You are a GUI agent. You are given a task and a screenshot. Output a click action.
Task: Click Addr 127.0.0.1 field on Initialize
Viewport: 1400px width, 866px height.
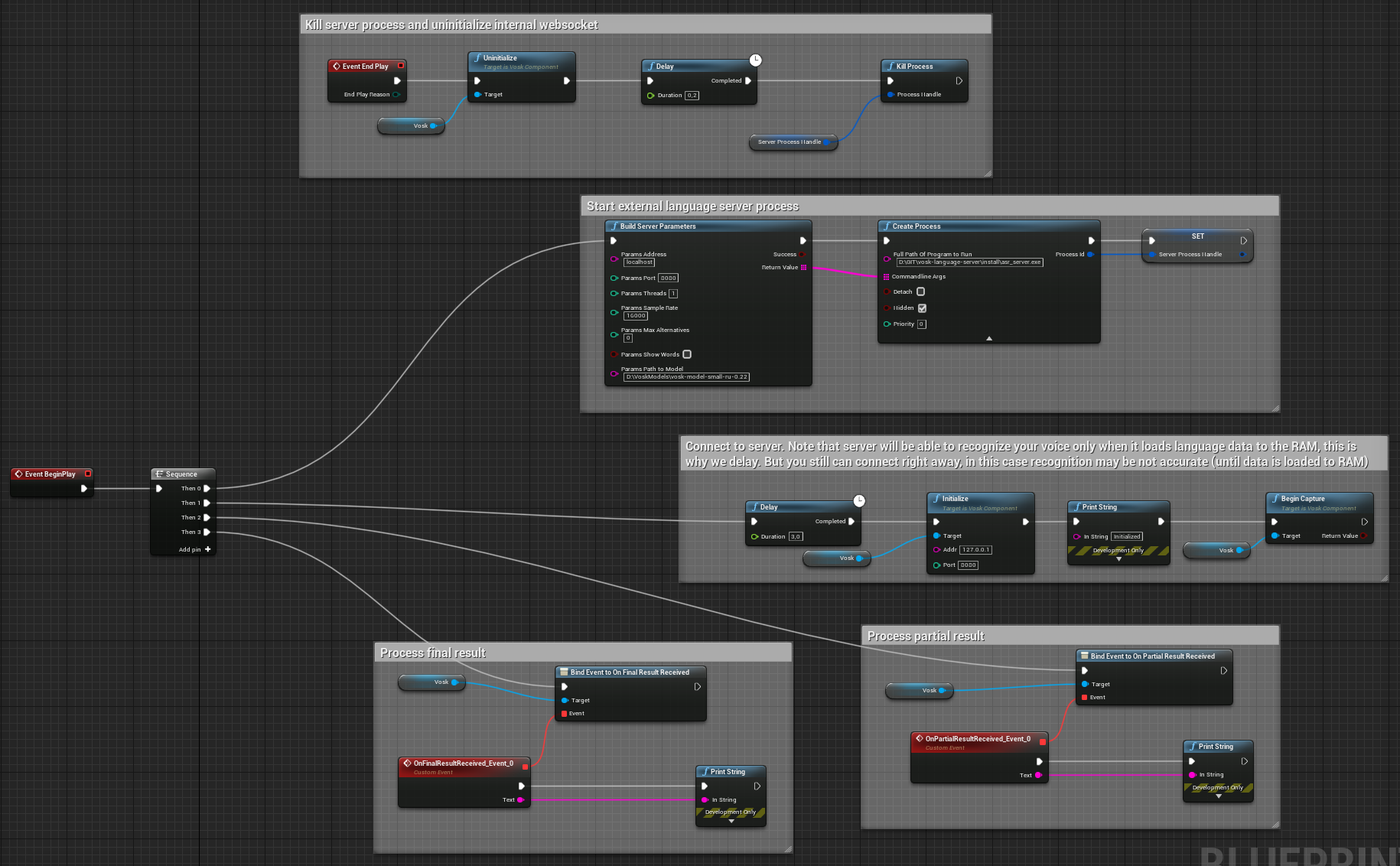(975, 550)
